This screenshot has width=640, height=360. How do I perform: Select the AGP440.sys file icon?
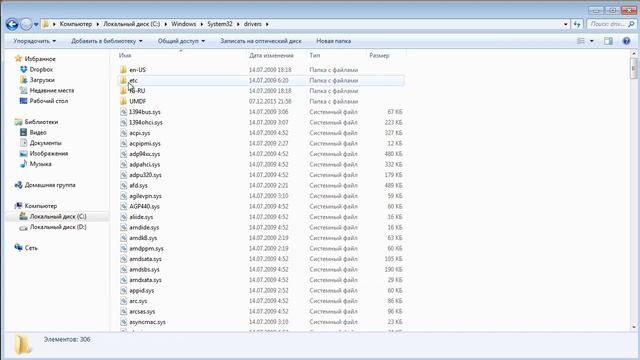pos(124,207)
